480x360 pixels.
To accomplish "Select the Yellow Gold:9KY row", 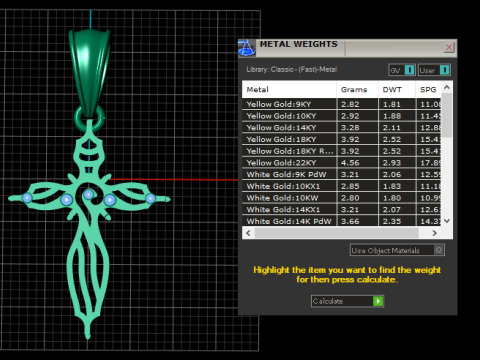I will 342,104.
